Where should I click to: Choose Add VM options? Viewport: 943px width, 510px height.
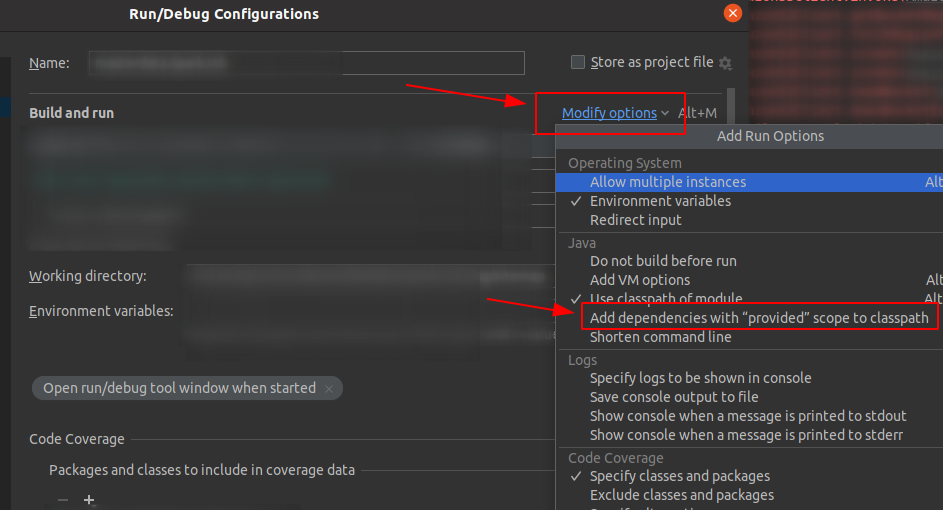(x=640, y=280)
